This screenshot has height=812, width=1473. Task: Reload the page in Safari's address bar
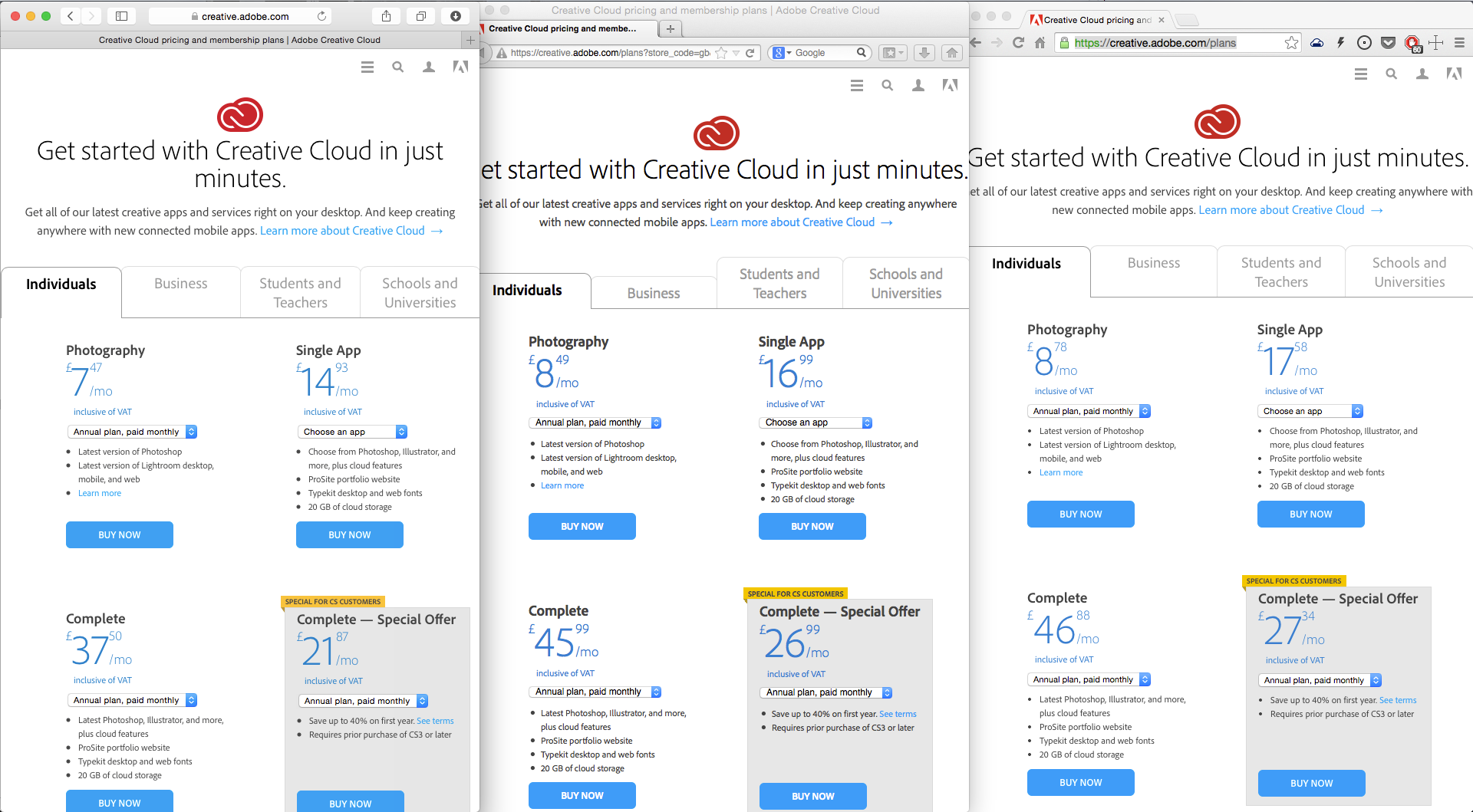tap(321, 16)
